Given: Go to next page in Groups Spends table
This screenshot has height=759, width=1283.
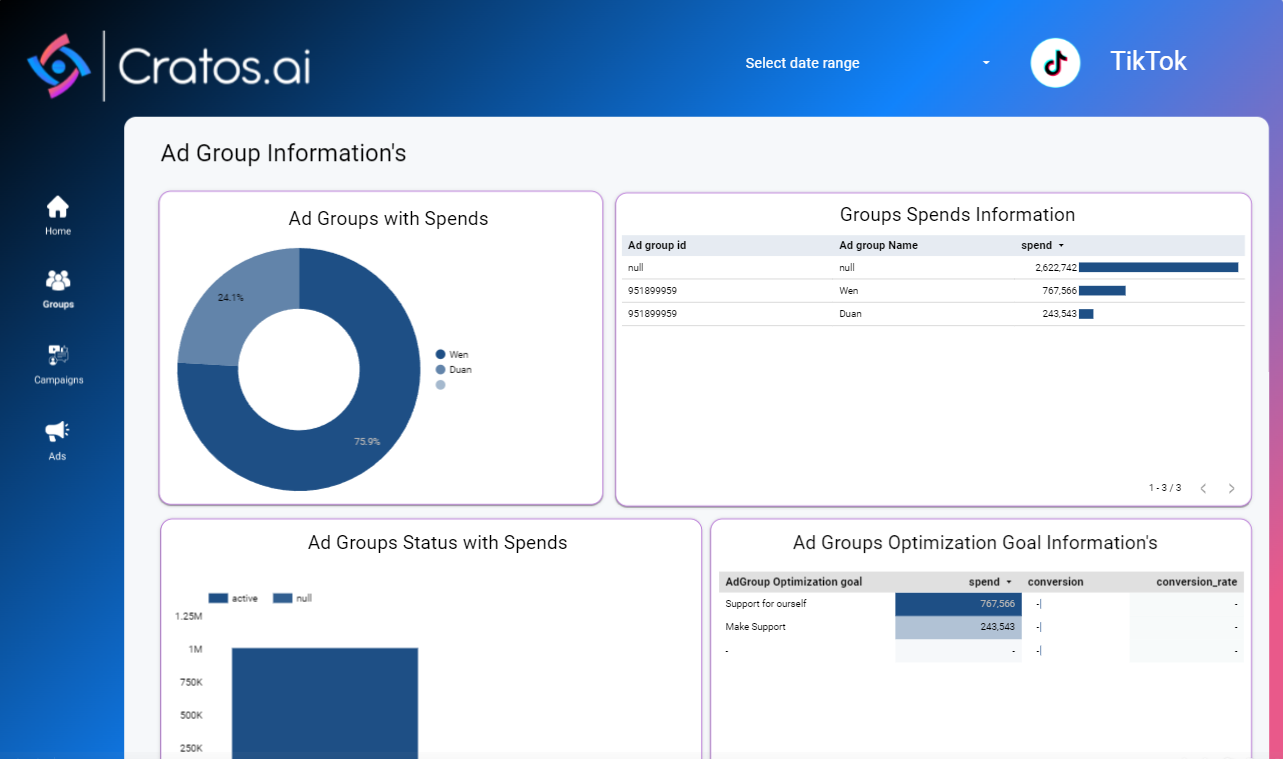Looking at the screenshot, I should point(1231,488).
